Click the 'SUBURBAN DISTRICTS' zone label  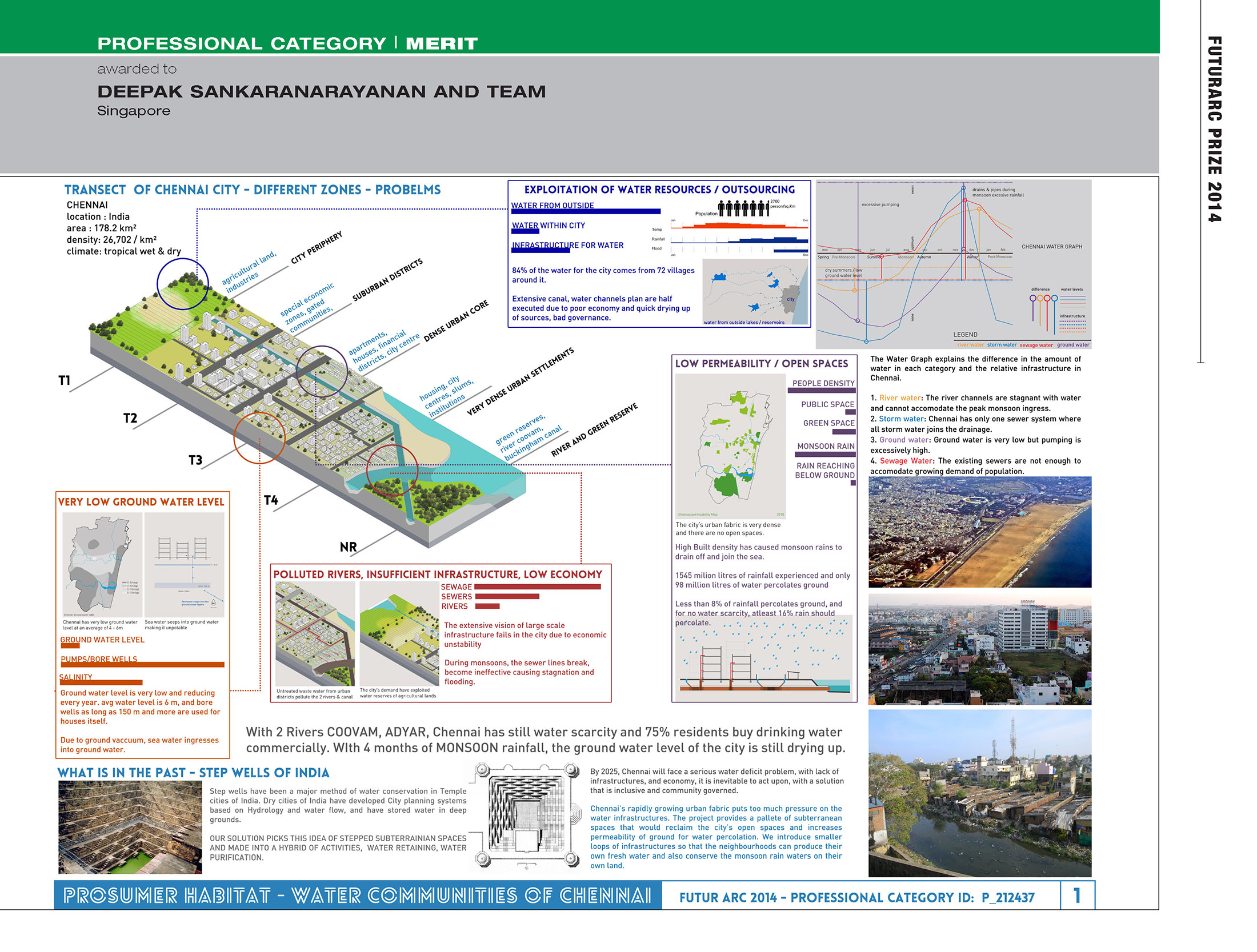pos(387,279)
